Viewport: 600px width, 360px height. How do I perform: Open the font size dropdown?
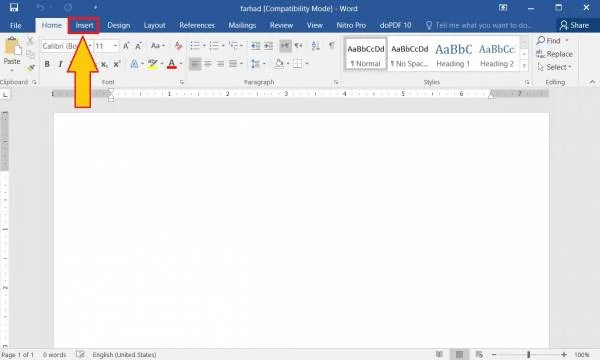tap(115, 46)
